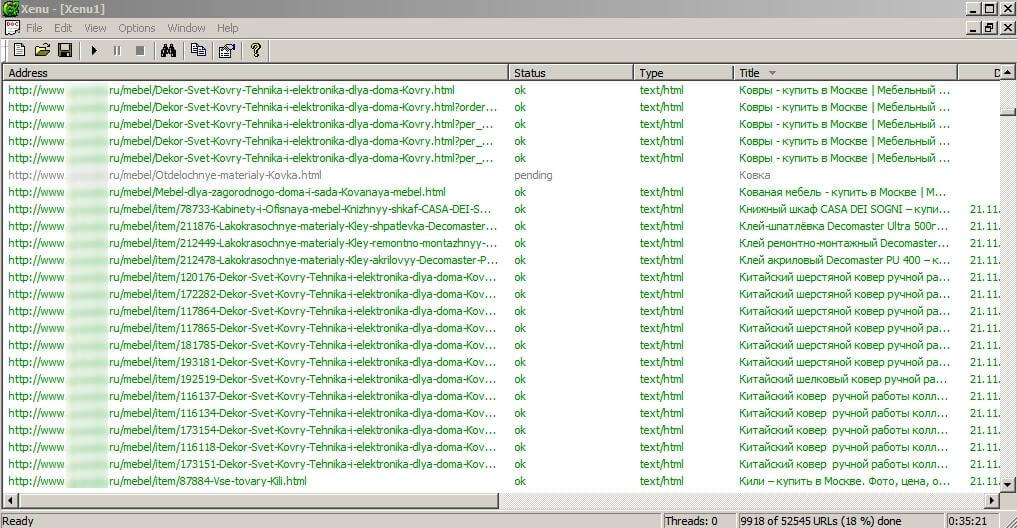The image size is (1017, 528).
Task: Sort by the Address column header
Action: pyautogui.click(x=255, y=73)
